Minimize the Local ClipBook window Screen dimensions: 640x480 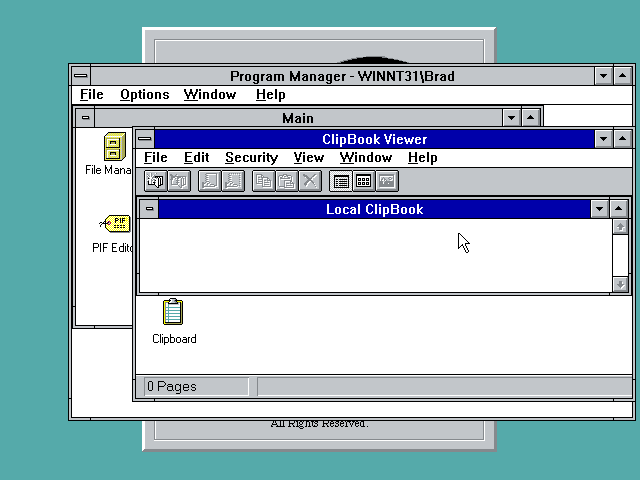[x=599, y=209]
